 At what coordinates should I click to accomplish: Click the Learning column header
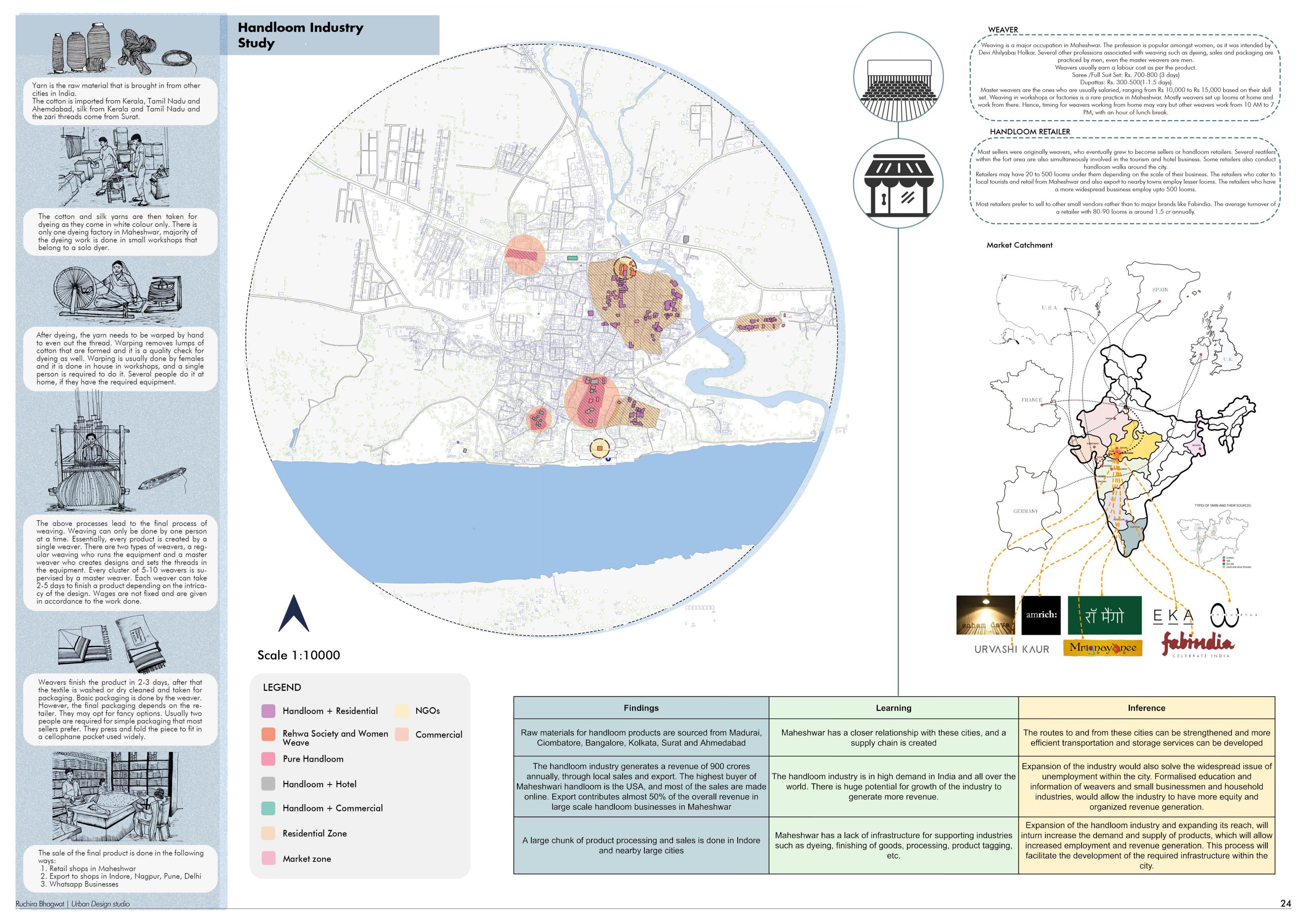coord(893,708)
